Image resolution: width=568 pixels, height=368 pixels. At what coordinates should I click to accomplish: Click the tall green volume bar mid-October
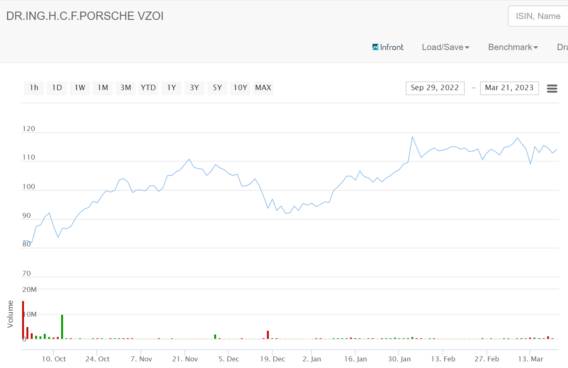point(62,327)
